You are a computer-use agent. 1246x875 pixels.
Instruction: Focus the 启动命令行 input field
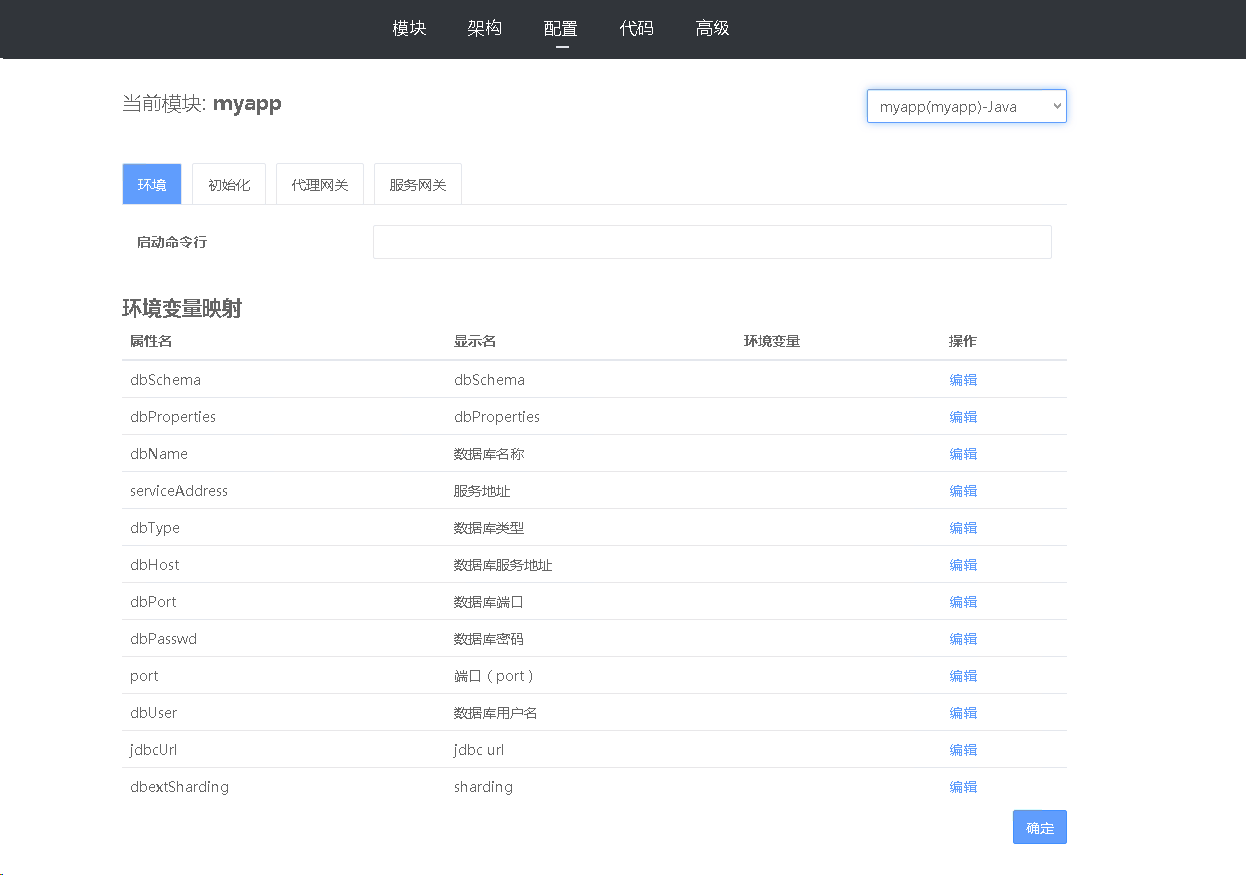712,242
